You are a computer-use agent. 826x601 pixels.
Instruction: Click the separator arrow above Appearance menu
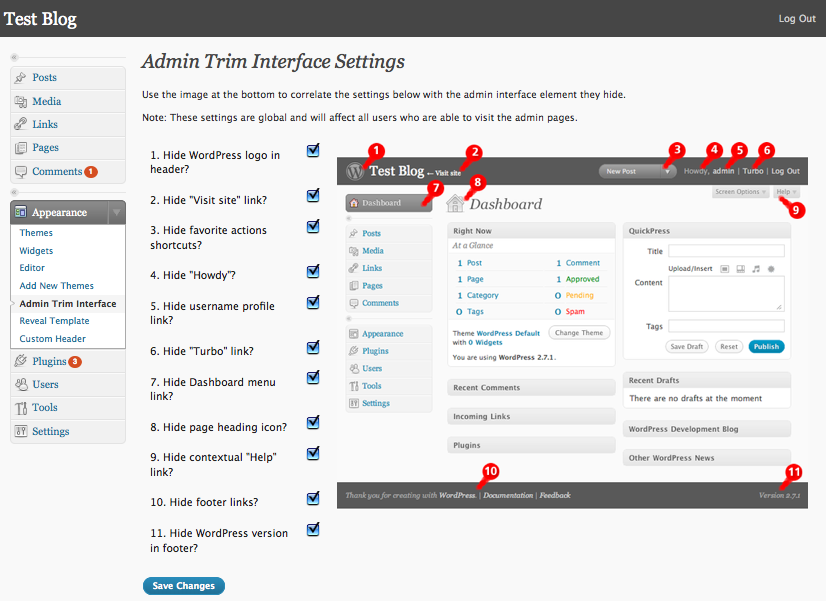15,192
